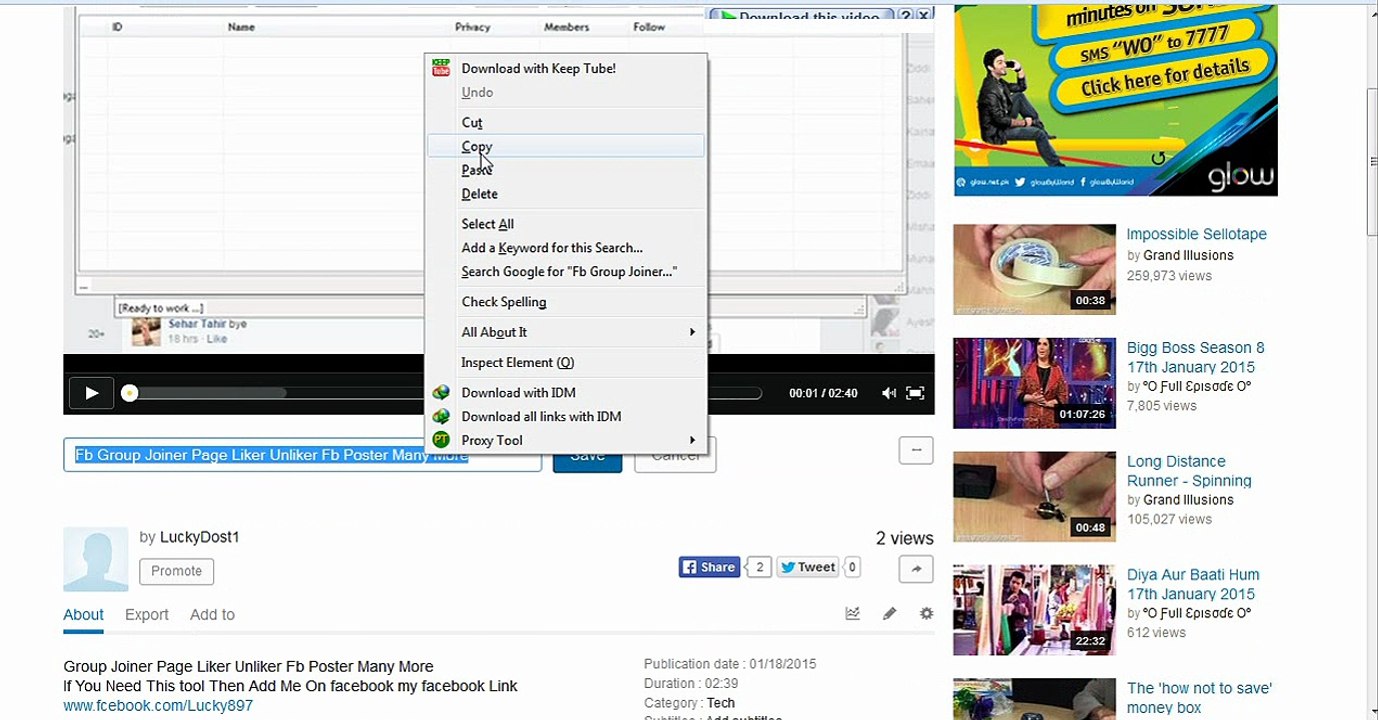Image resolution: width=1378 pixels, height=720 pixels.
Task: Click the Keep Tube icon in context menu
Action: tap(441, 68)
